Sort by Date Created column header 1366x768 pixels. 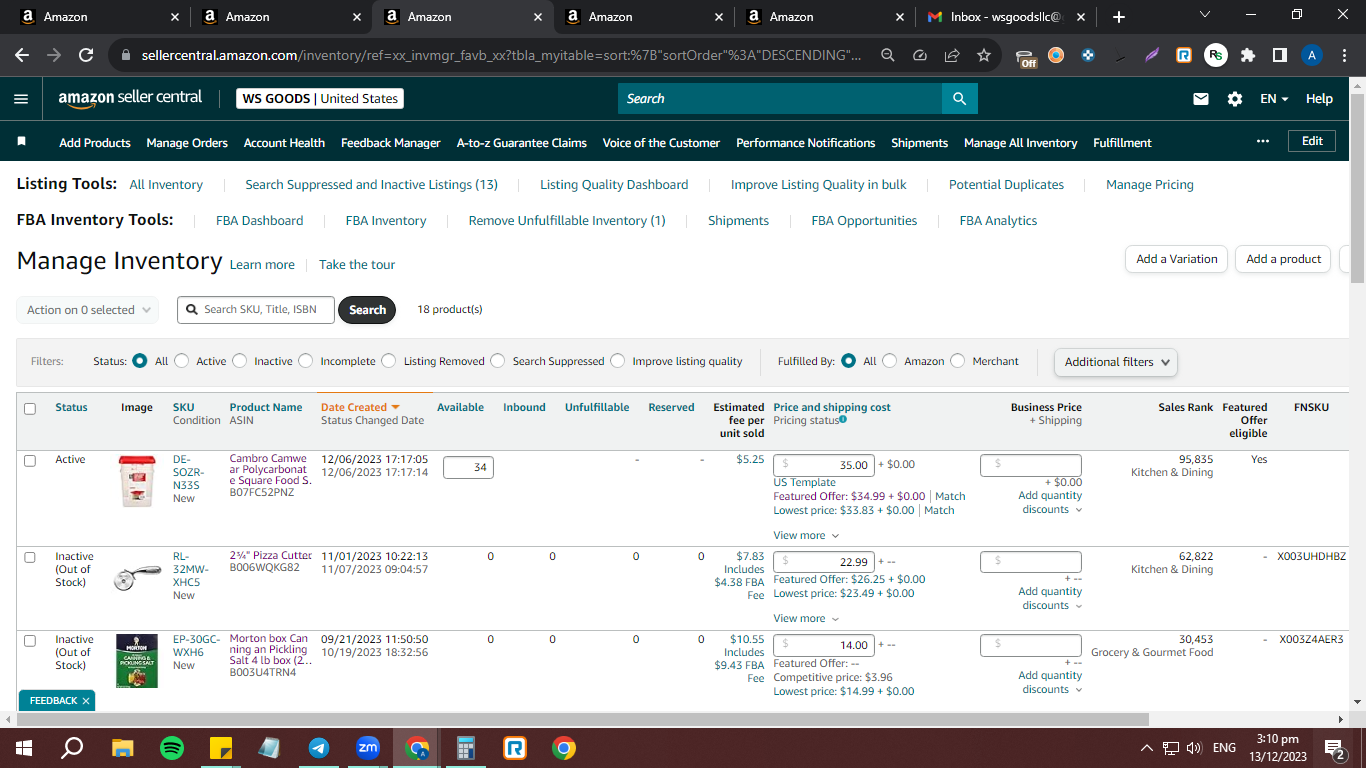click(360, 407)
